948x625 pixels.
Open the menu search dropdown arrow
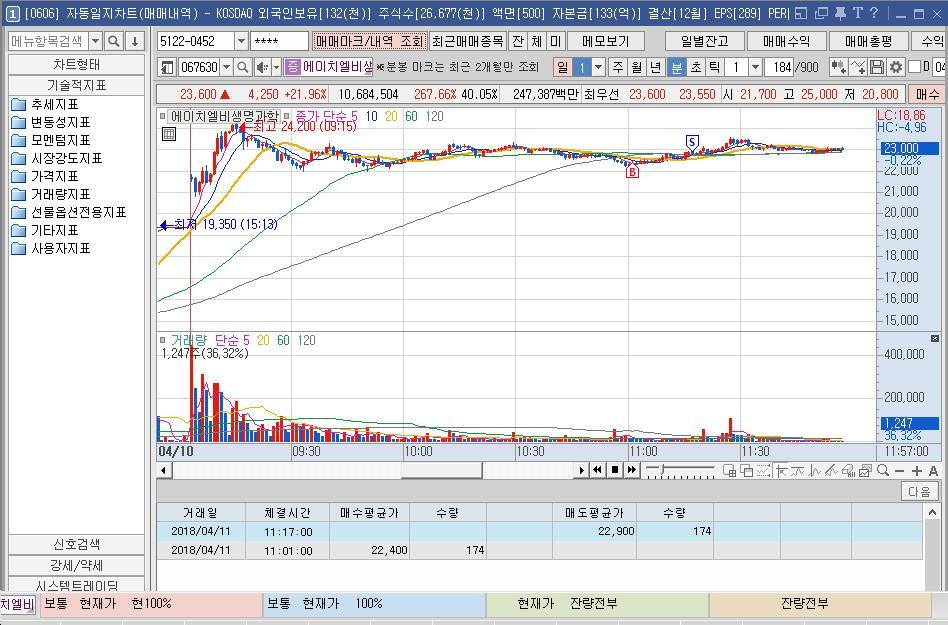click(x=96, y=41)
